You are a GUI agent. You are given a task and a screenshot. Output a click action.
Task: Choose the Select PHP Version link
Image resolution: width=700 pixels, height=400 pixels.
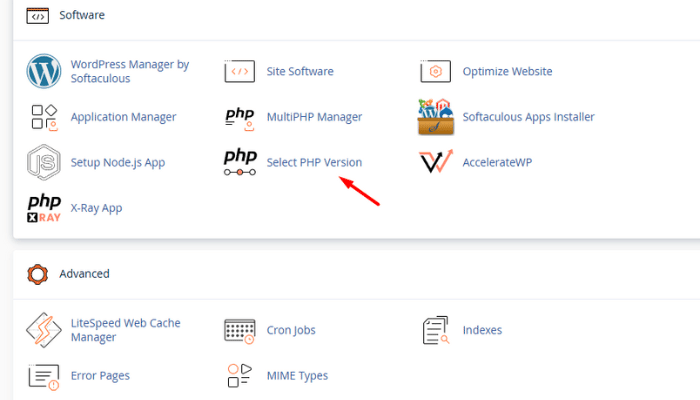[x=314, y=162]
